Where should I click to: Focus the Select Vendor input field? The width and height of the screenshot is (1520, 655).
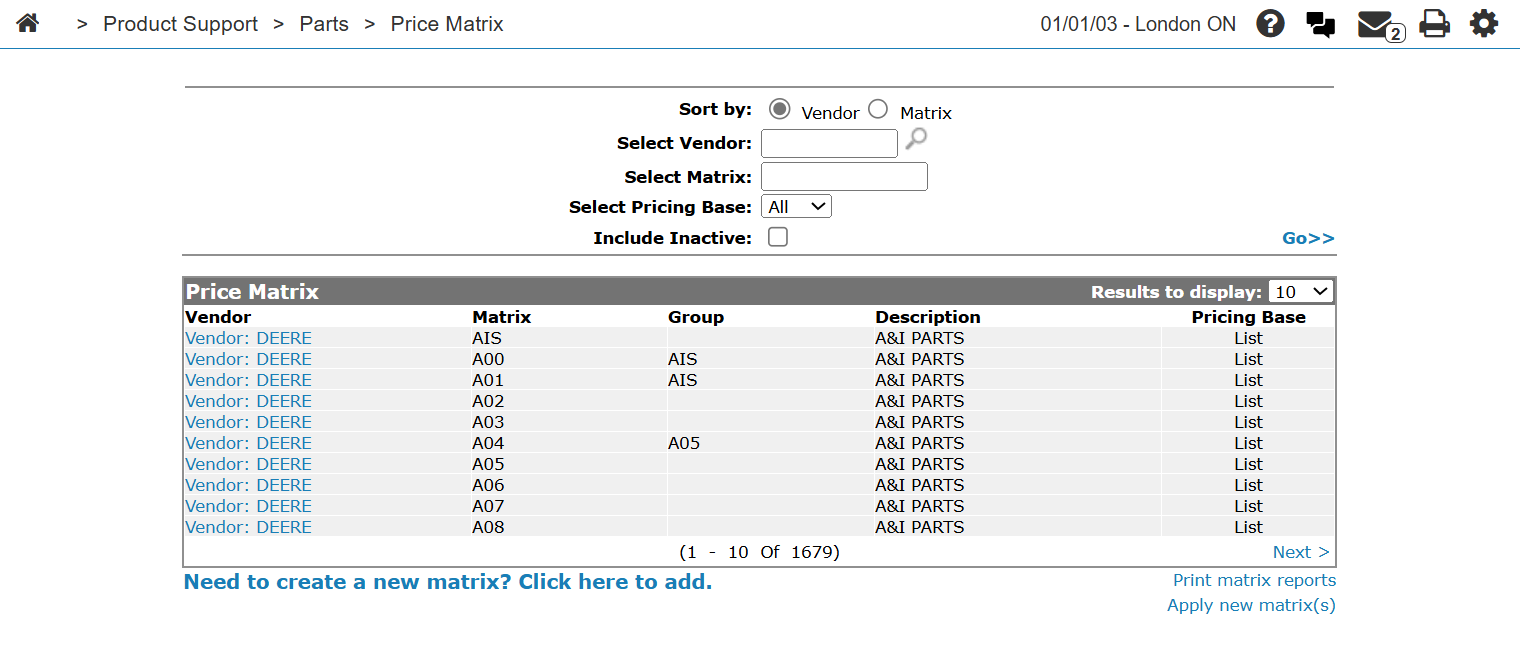click(829, 143)
